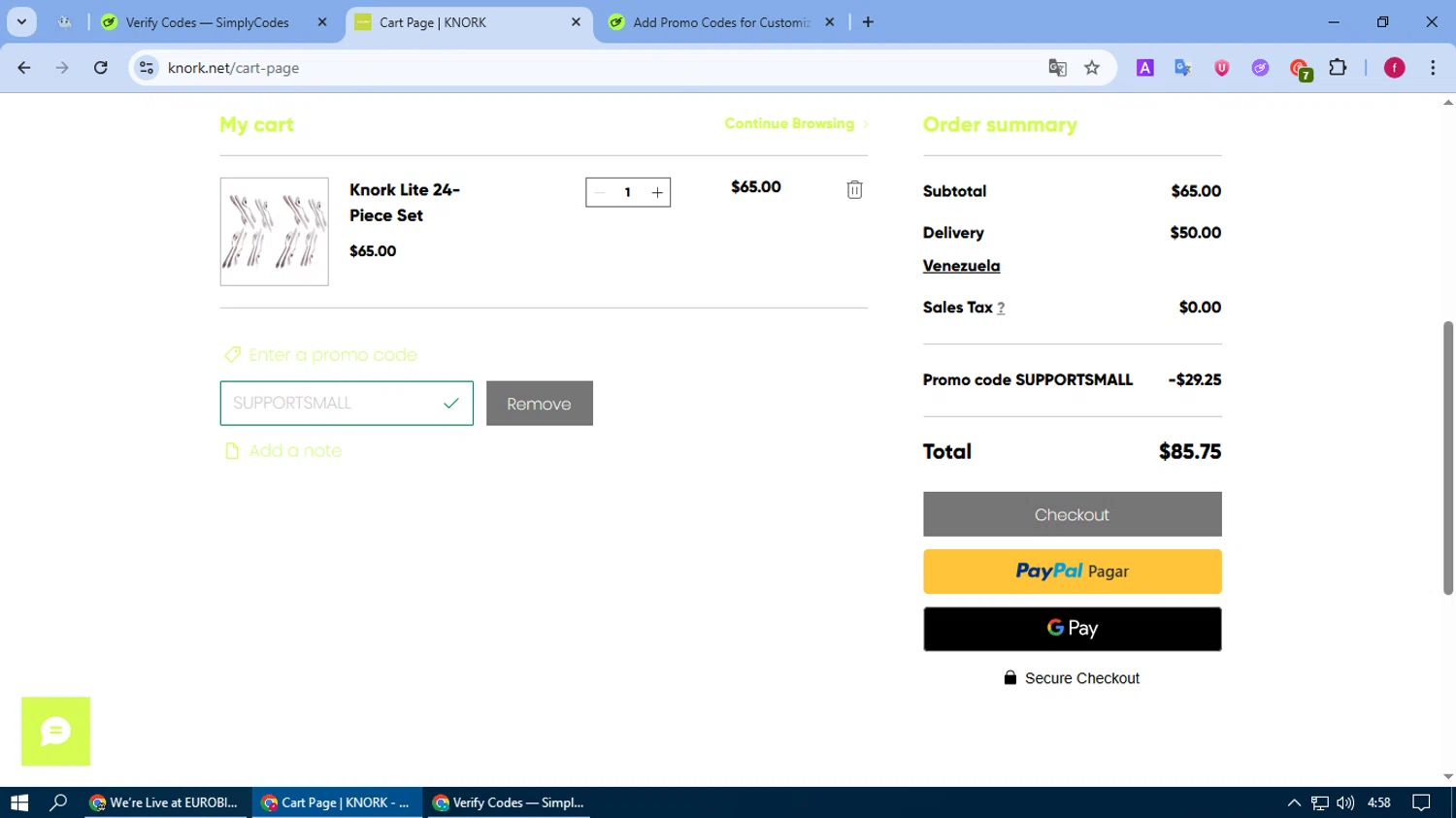Click scrollbar down arrow

click(1448, 777)
